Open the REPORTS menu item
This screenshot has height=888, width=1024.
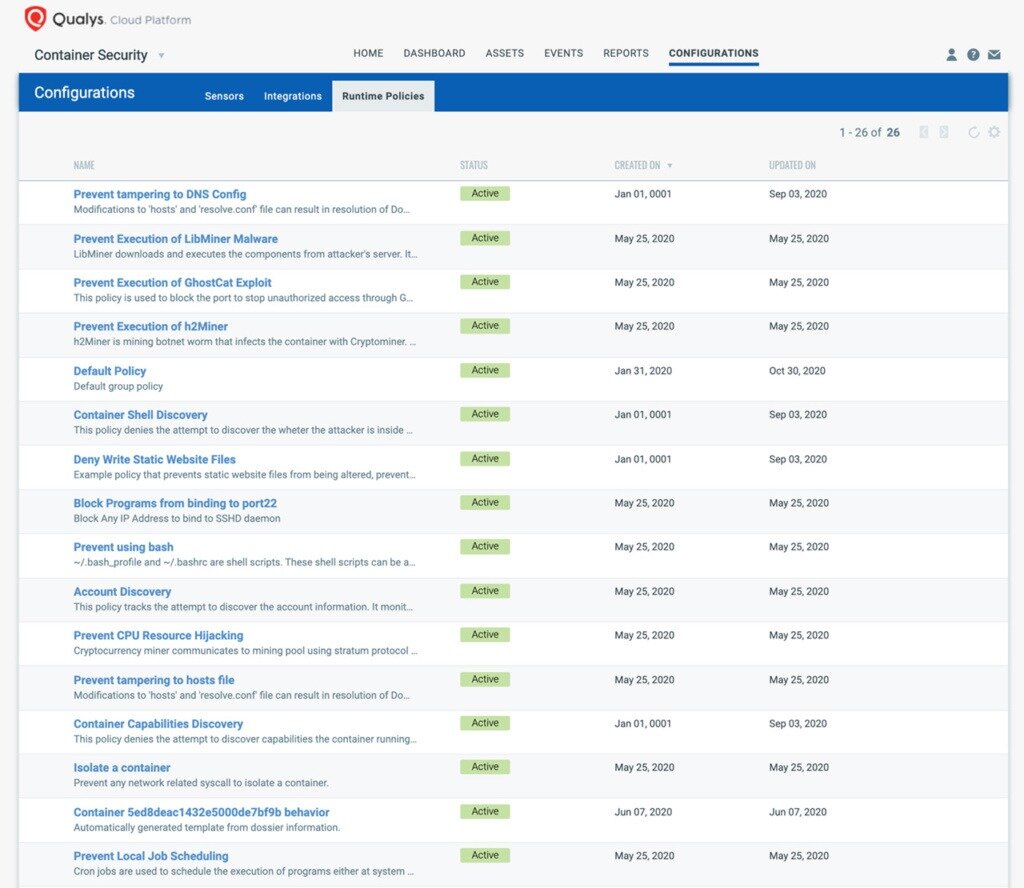coord(626,53)
